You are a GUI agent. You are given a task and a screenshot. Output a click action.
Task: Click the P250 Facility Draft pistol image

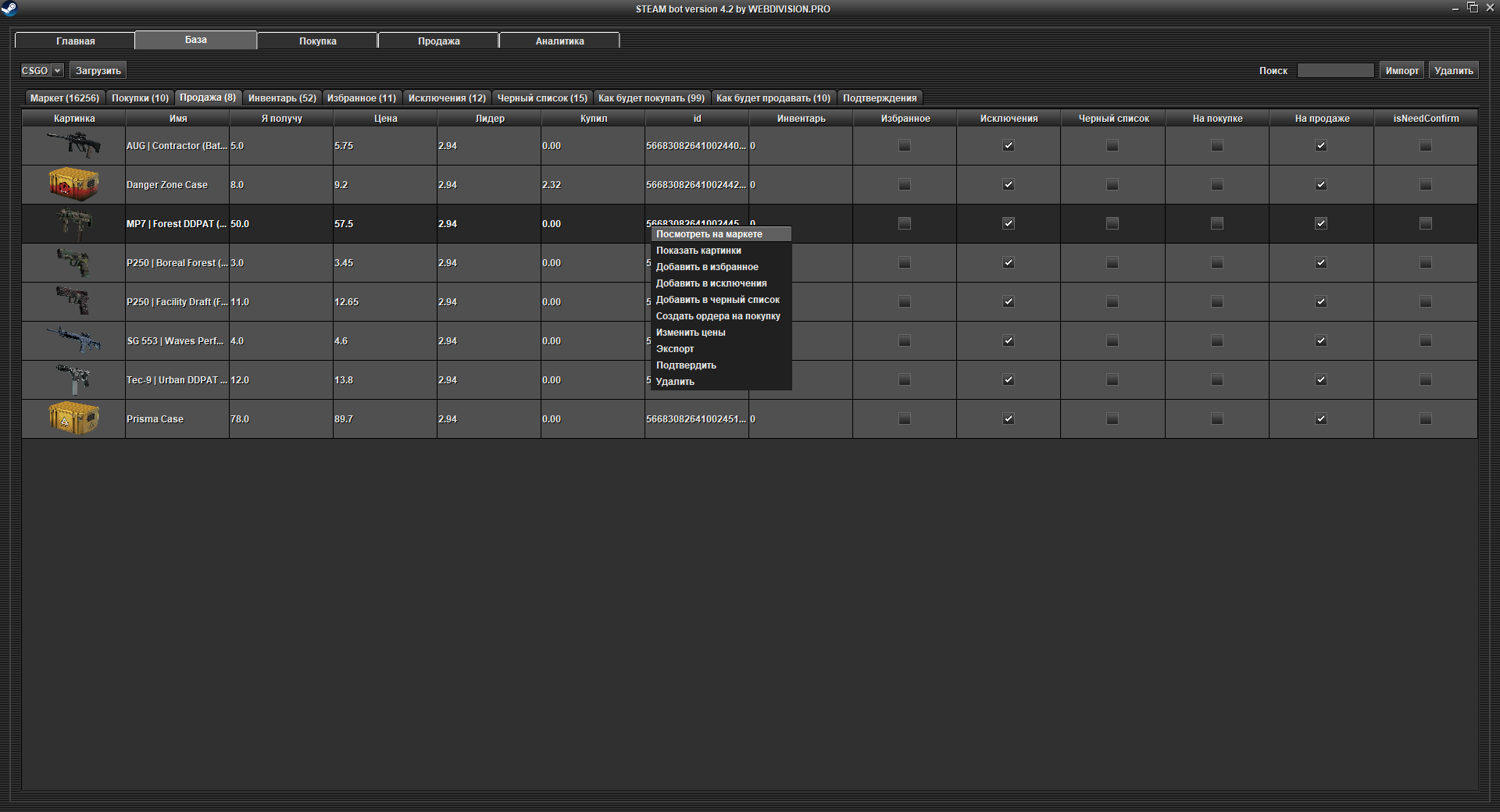(x=73, y=301)
